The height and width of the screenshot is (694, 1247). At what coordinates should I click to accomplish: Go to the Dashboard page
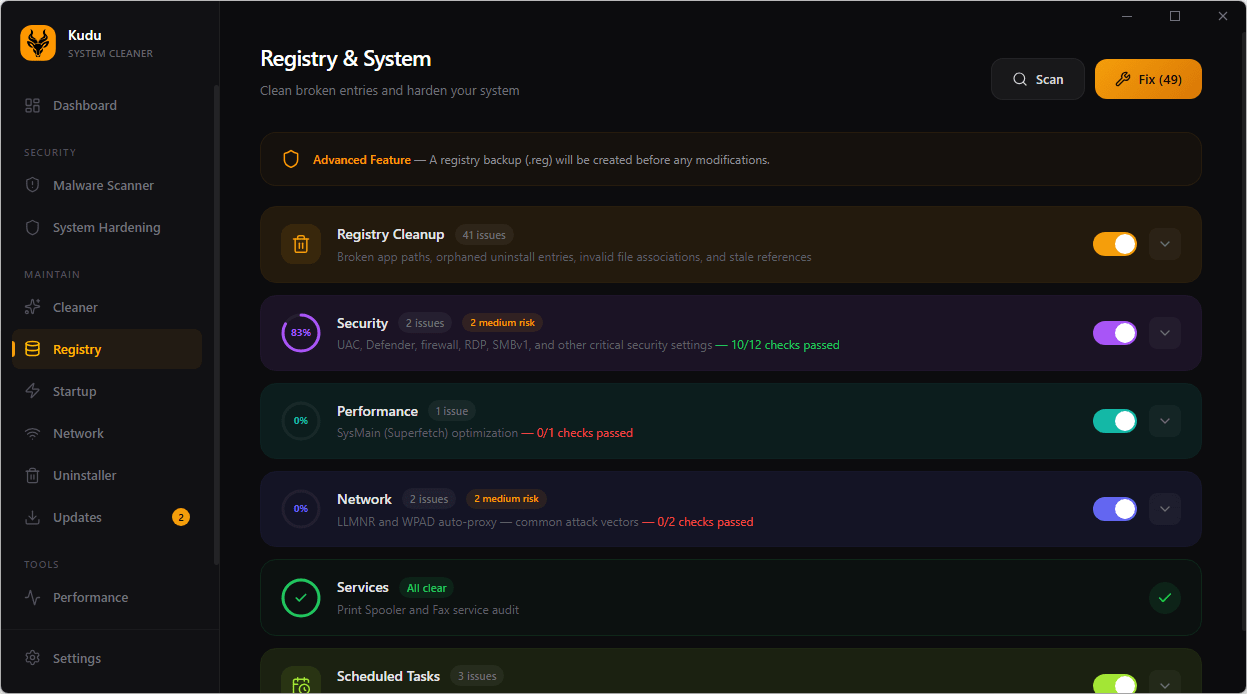point(84,105)
